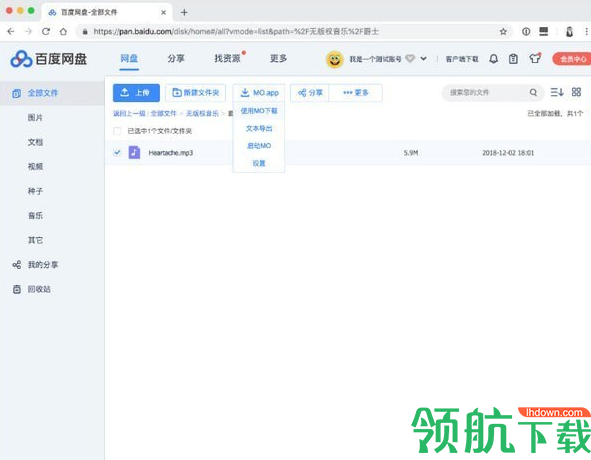This screenshot has height=460, width=591.
Task: Click the browser forward arrow
Action: (28, 32)
